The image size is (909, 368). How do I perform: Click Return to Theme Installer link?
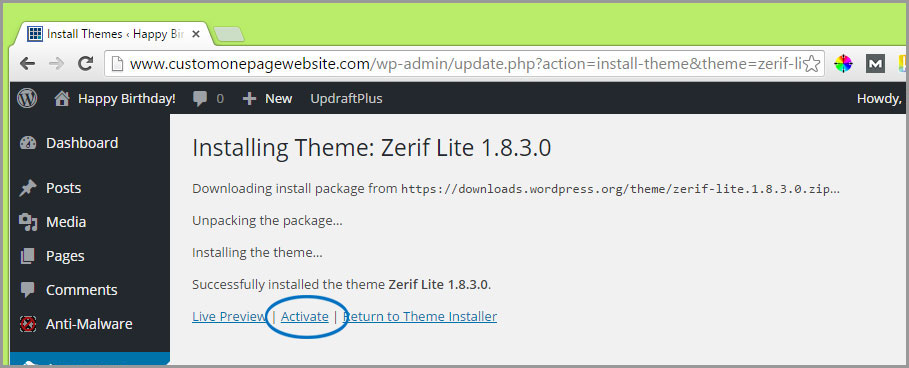[x=420, y=316]
